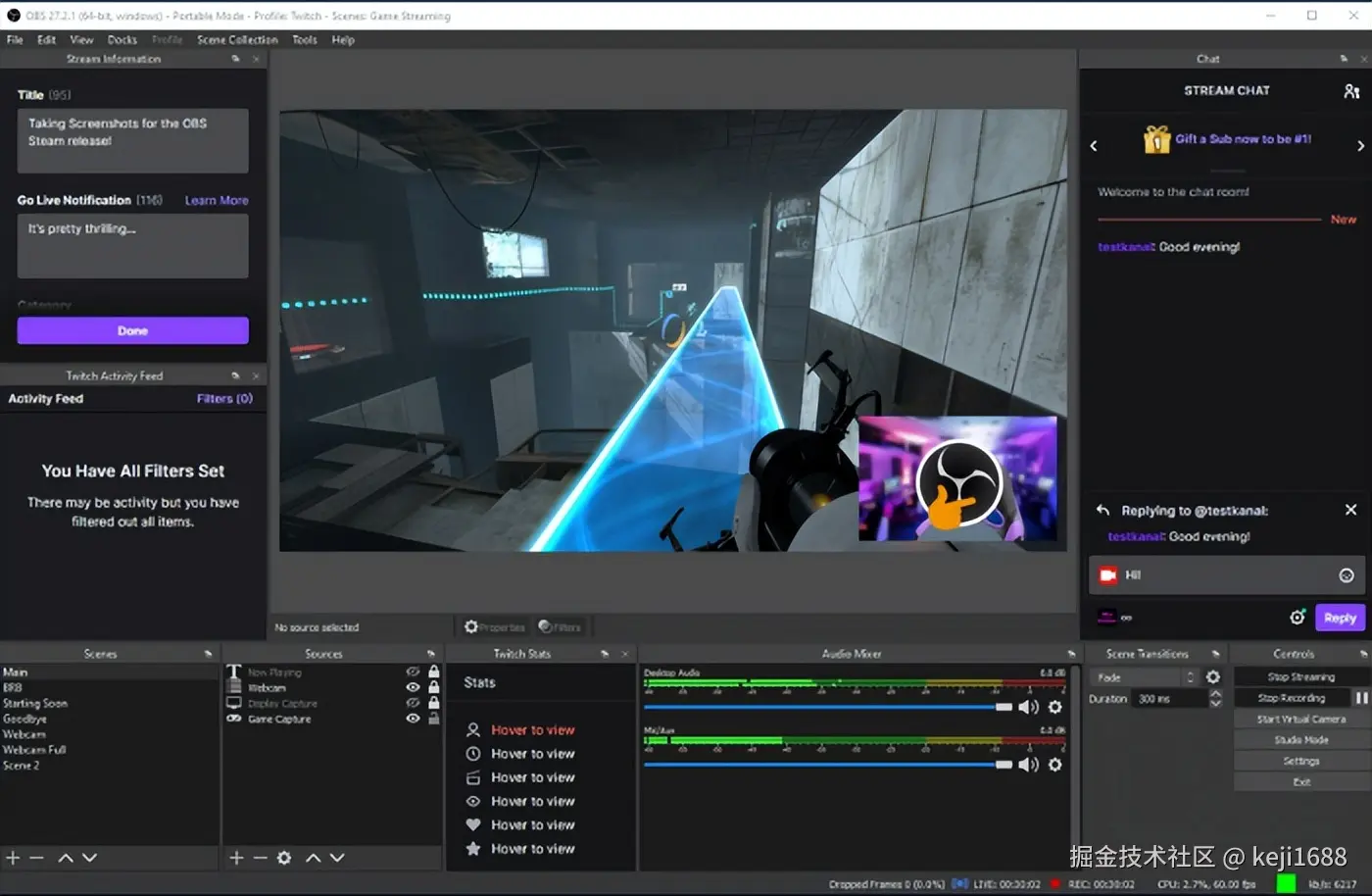Open emote picker in chat input
Image resolution: width=1372 pixels, height=896 pixels.
click(x=1347, y=575)
